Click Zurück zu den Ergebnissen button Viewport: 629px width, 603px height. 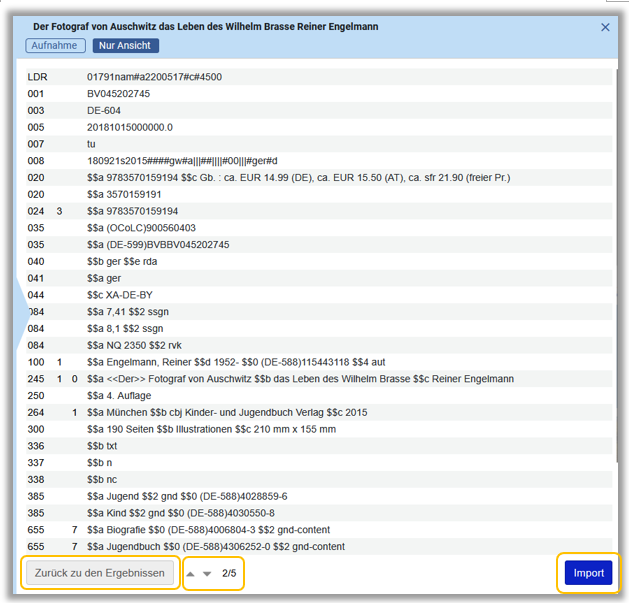pyautogui.click(x=100, y=573)
